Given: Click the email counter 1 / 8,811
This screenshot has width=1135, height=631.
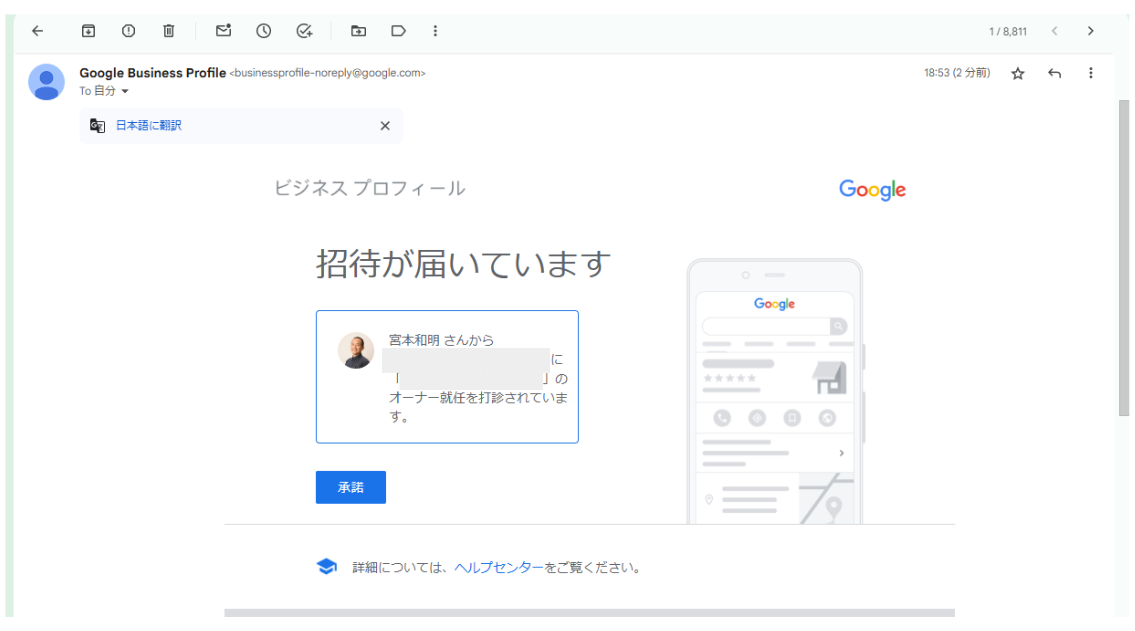Looking at the screenshot, I should (1008, 32).
